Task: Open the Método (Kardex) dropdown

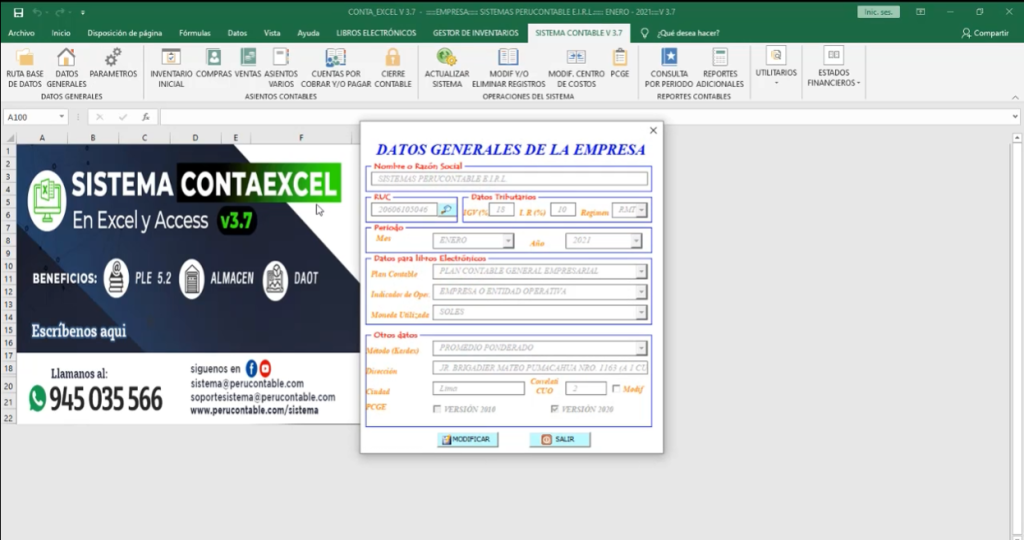Action: (641, 348)
